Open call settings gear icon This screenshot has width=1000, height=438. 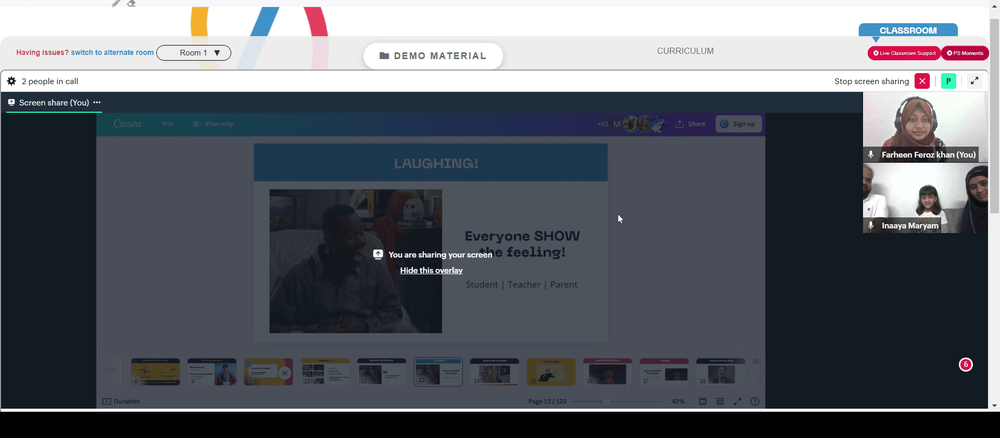pos(11,82)
